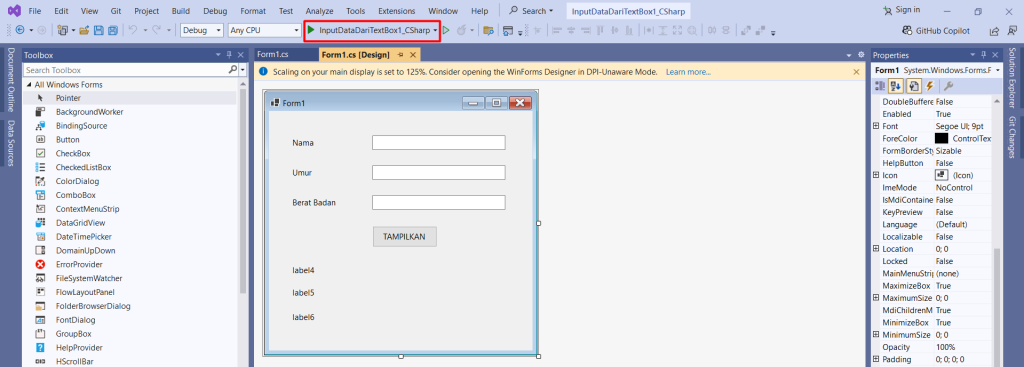Click the Bring to Front layout icon
This screenshot has height=367, width=1024.
(x=746, y=30)
